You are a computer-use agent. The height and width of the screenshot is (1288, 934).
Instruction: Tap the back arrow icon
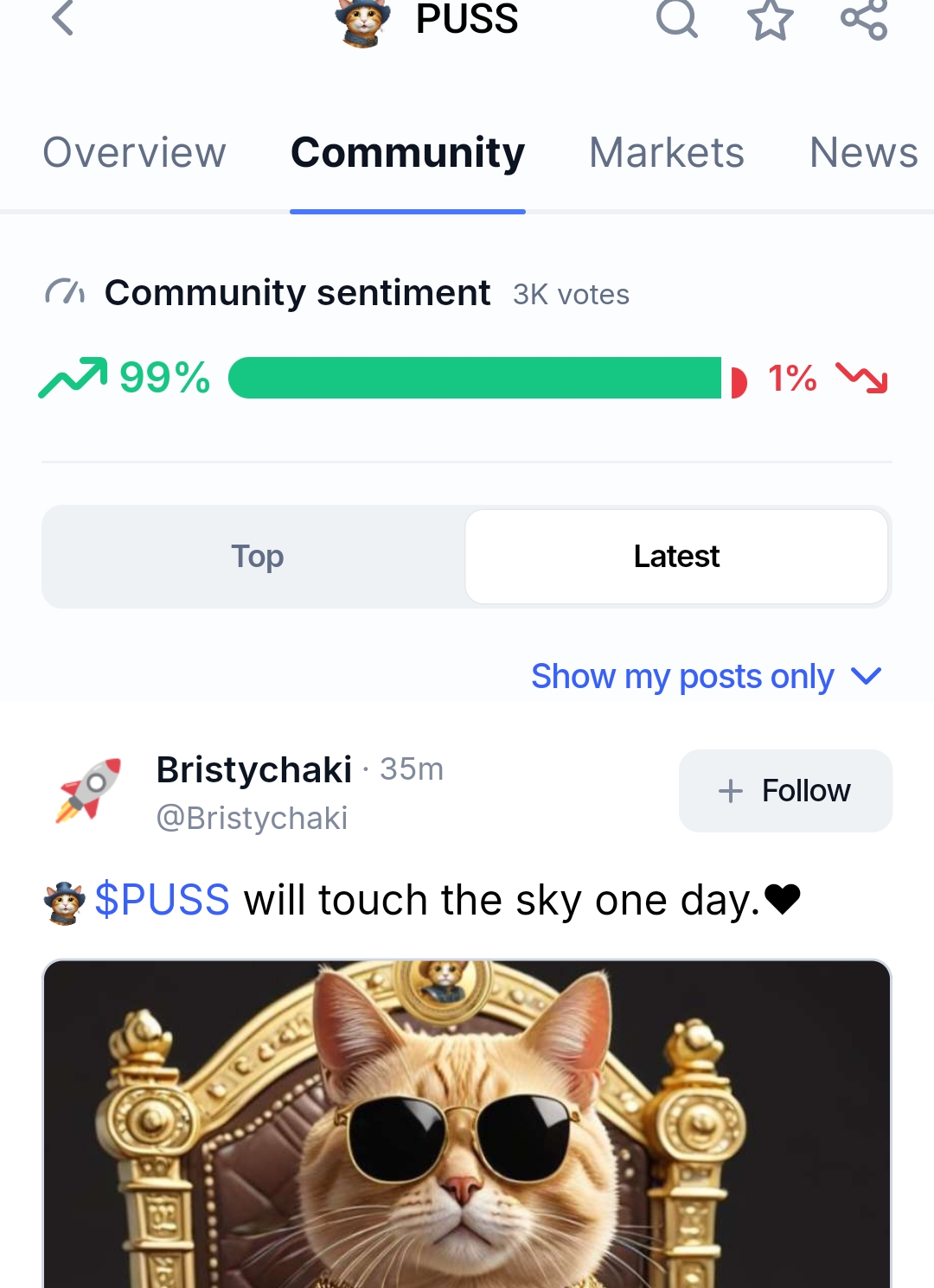click(x=63, y=17)
